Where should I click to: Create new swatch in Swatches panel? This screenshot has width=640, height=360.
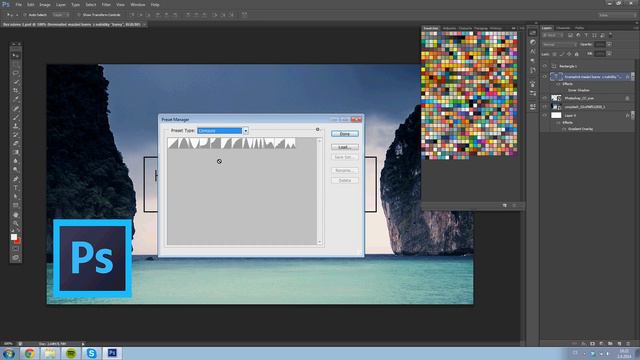pyautogui.click(x=505, y=205)
